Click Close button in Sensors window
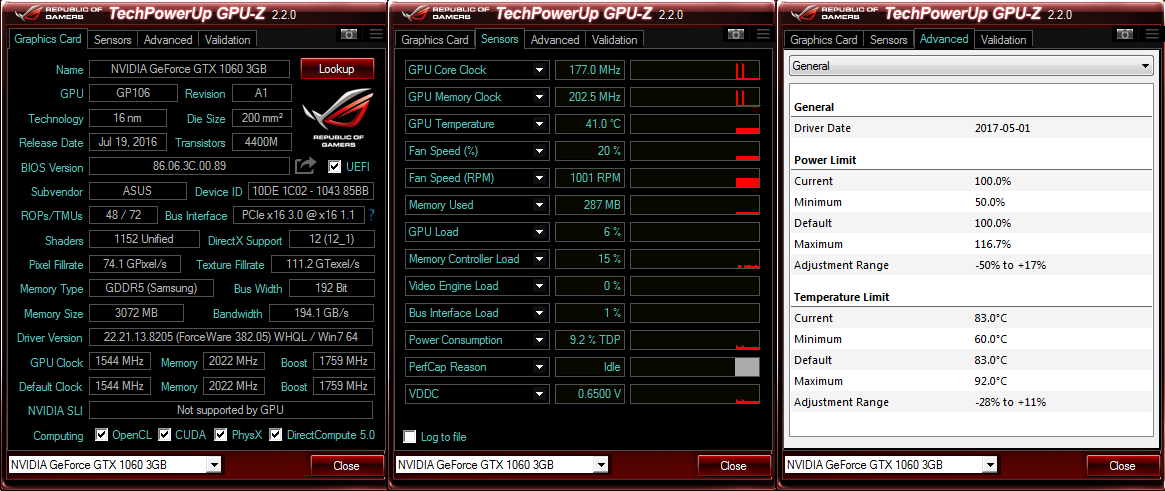Screen dimensions: 1165x491 click(x=733, y=466)
